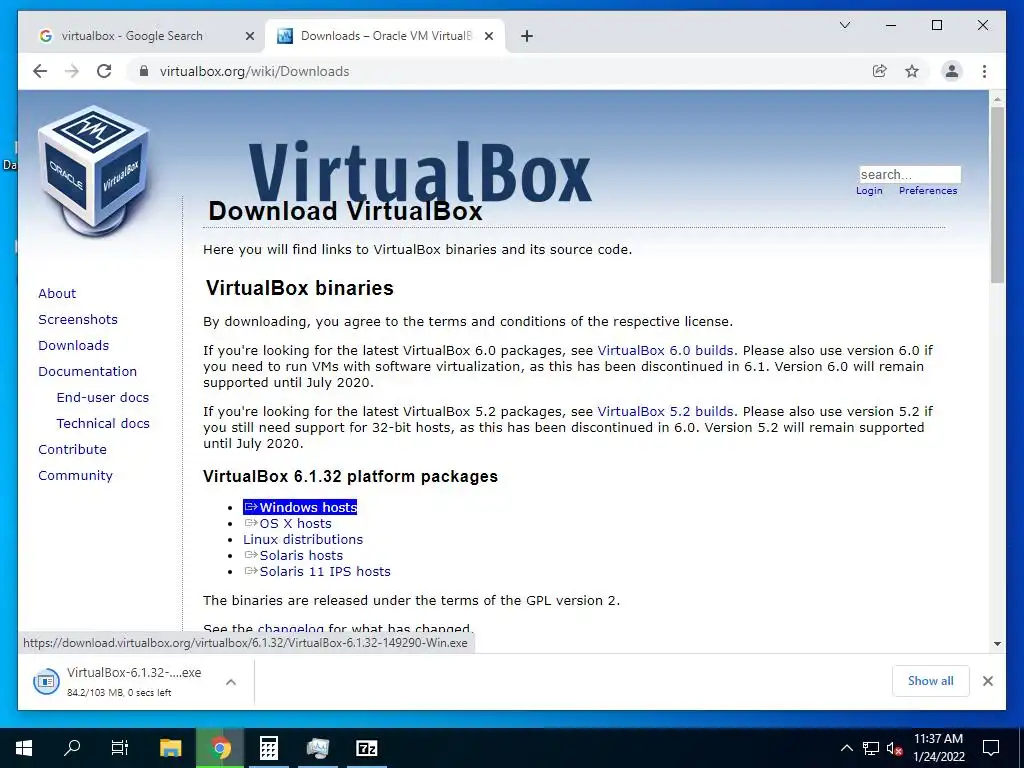Open Community sidebar link
Image resolution: width=1024 pixels, height=768 pixels.
75,476
